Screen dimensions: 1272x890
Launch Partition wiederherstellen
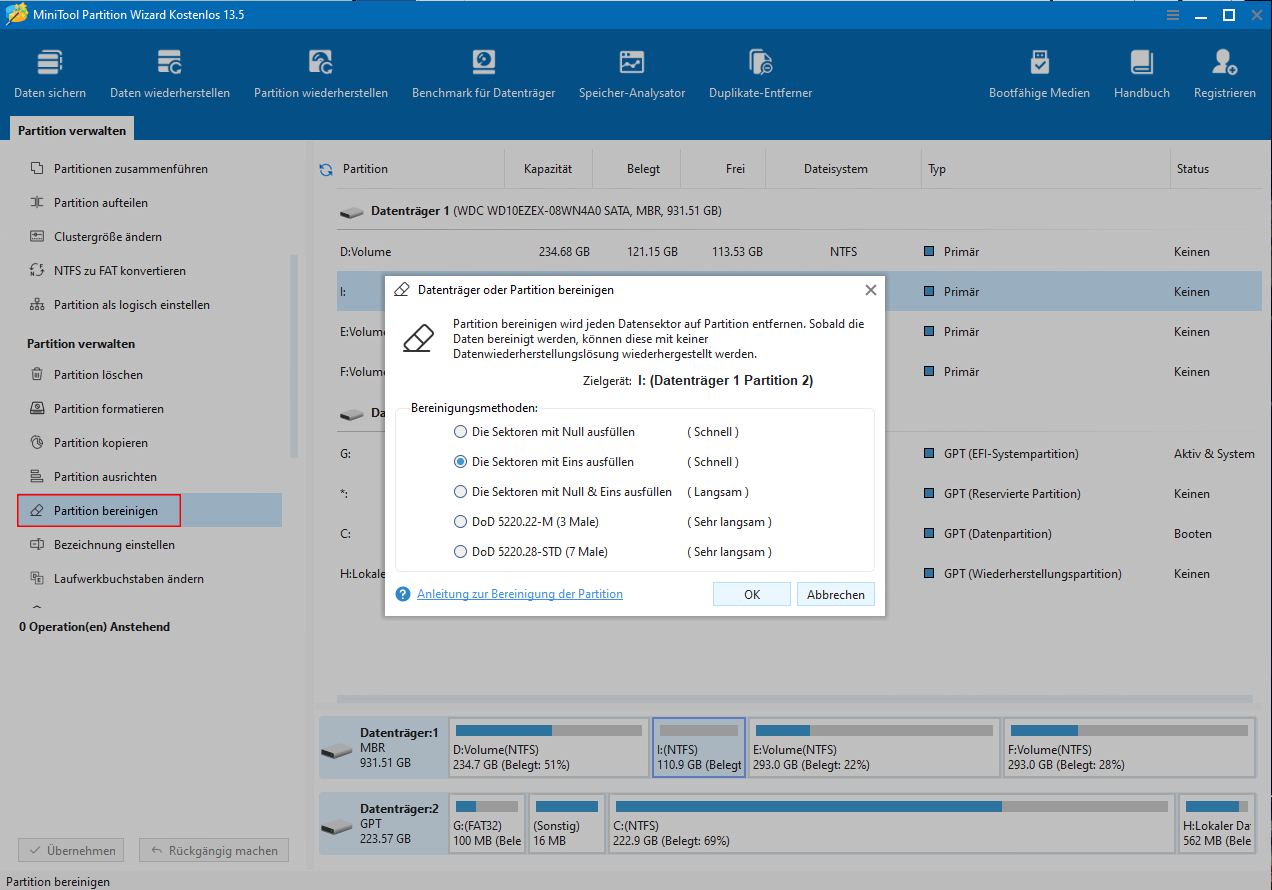coord(319,70)
